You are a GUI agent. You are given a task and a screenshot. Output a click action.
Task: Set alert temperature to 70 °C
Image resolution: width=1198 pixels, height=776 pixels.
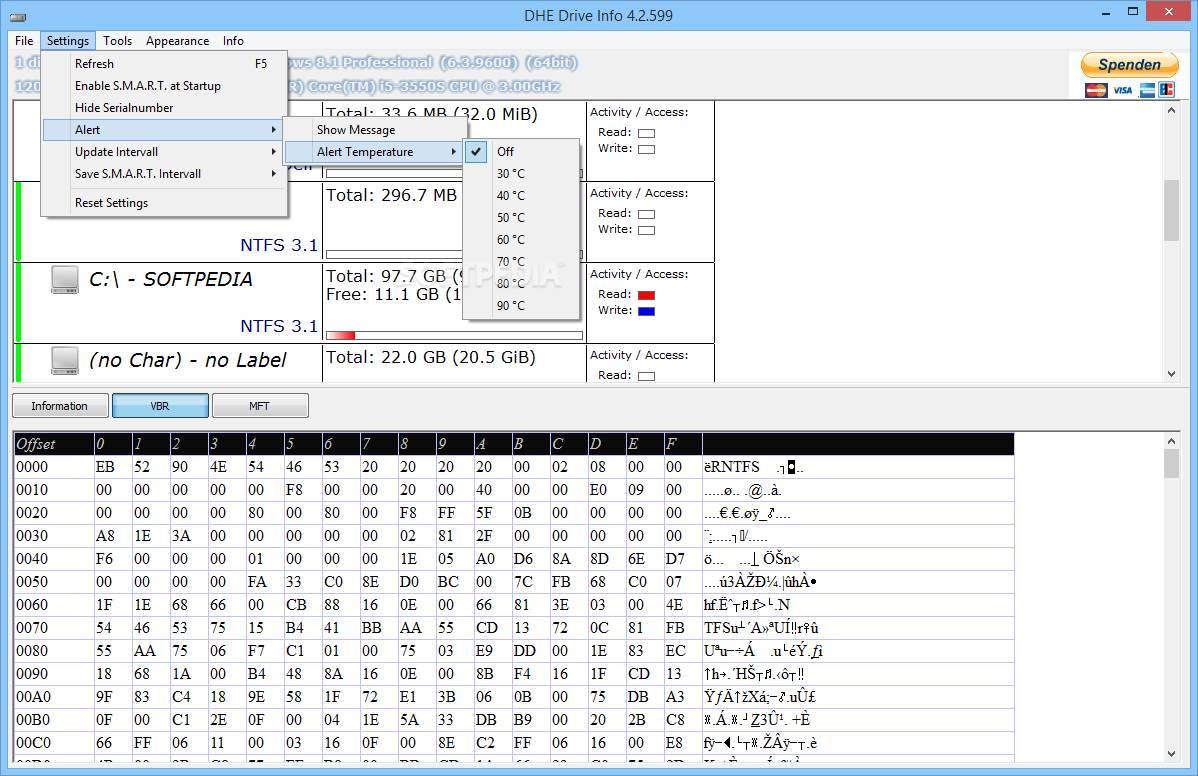(x=521, y=262)
